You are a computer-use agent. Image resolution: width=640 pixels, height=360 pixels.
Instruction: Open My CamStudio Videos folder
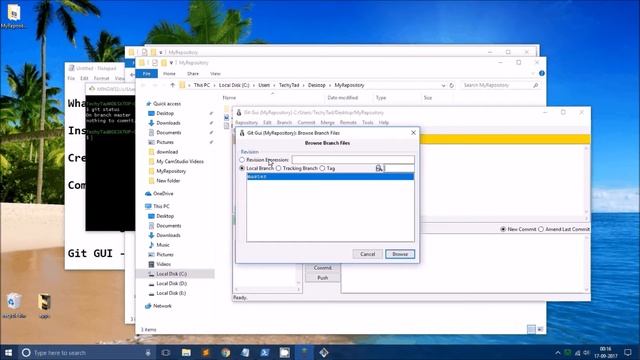(x=180, y=162)
